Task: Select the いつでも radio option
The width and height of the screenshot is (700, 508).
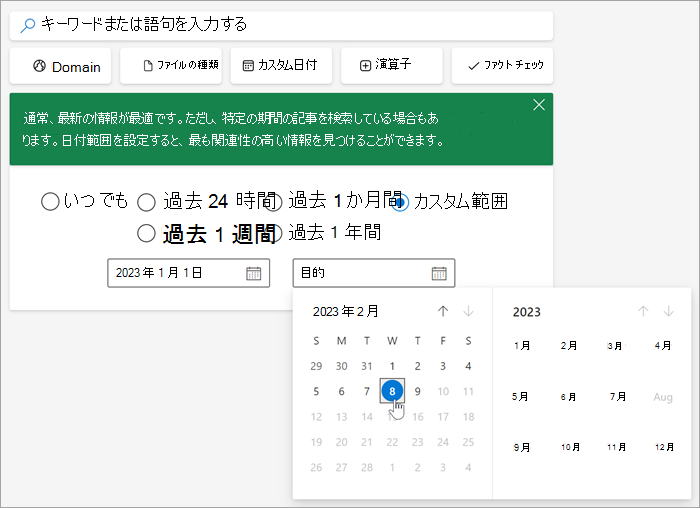Action: [50, 201]
